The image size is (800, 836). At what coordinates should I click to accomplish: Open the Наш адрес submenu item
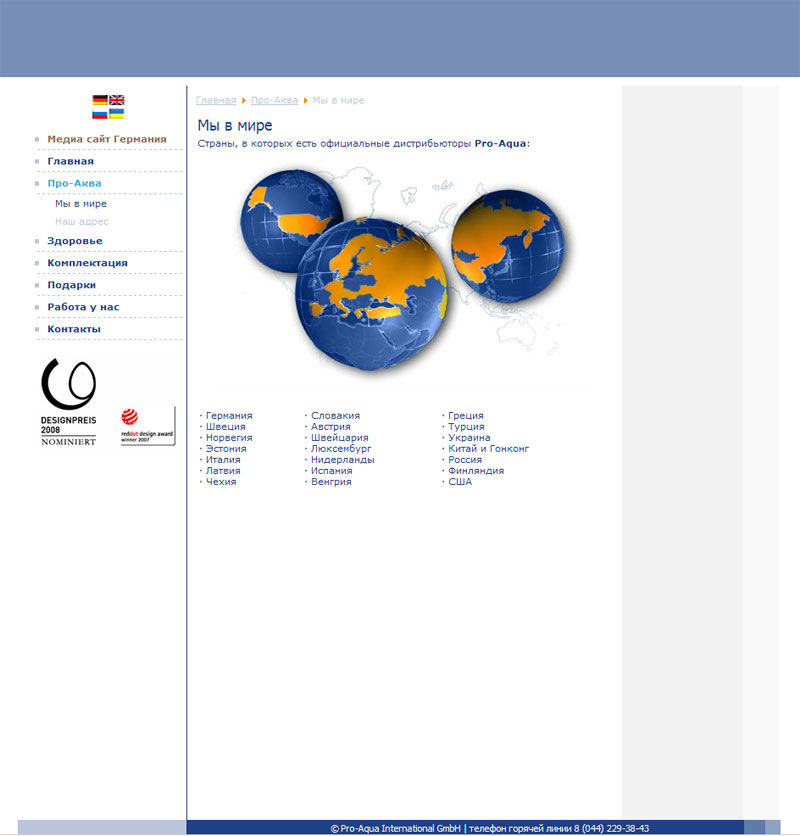point(82,221)
